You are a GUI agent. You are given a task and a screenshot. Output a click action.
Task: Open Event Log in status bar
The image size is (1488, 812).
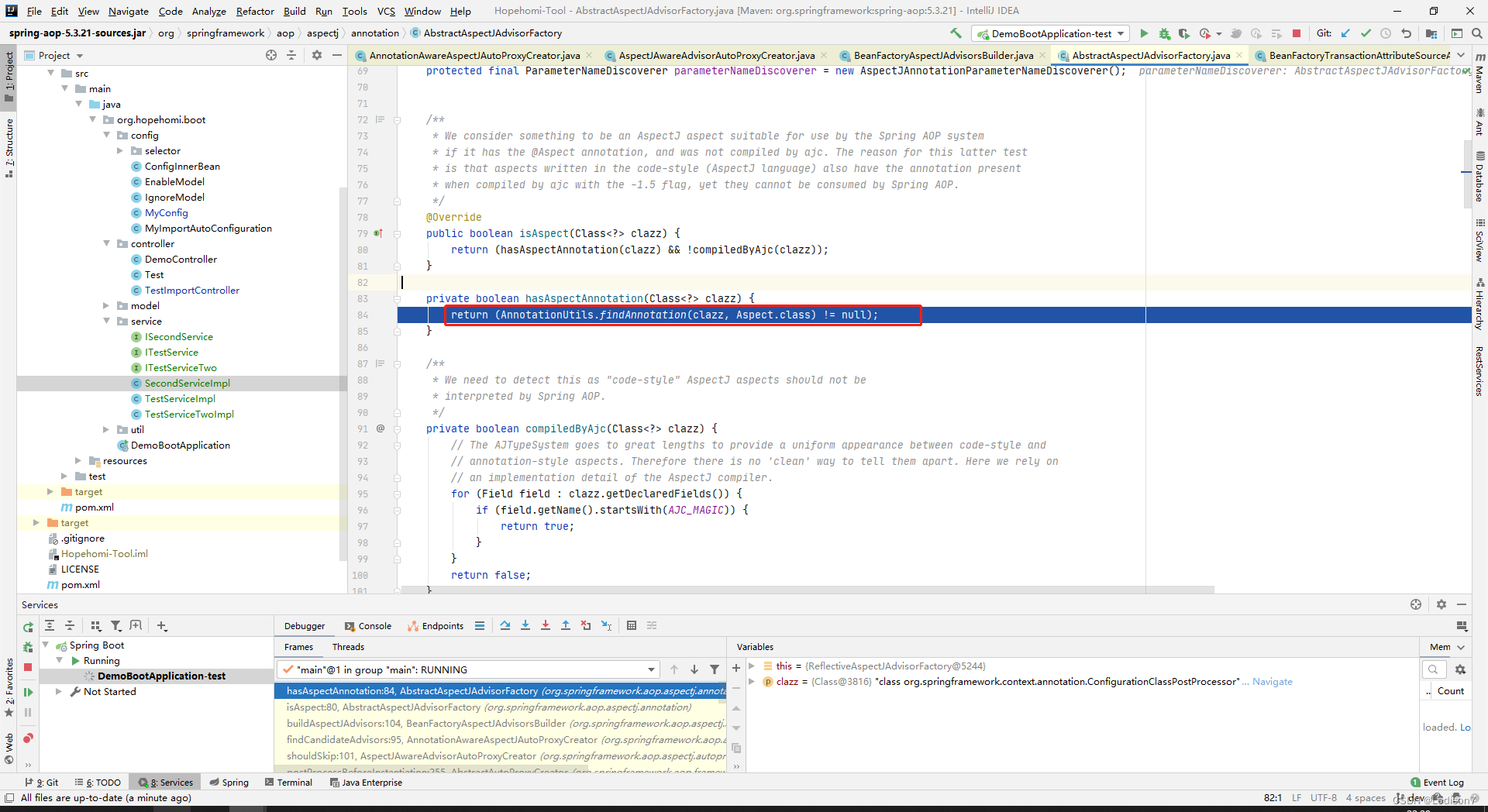click(1437, 783)
